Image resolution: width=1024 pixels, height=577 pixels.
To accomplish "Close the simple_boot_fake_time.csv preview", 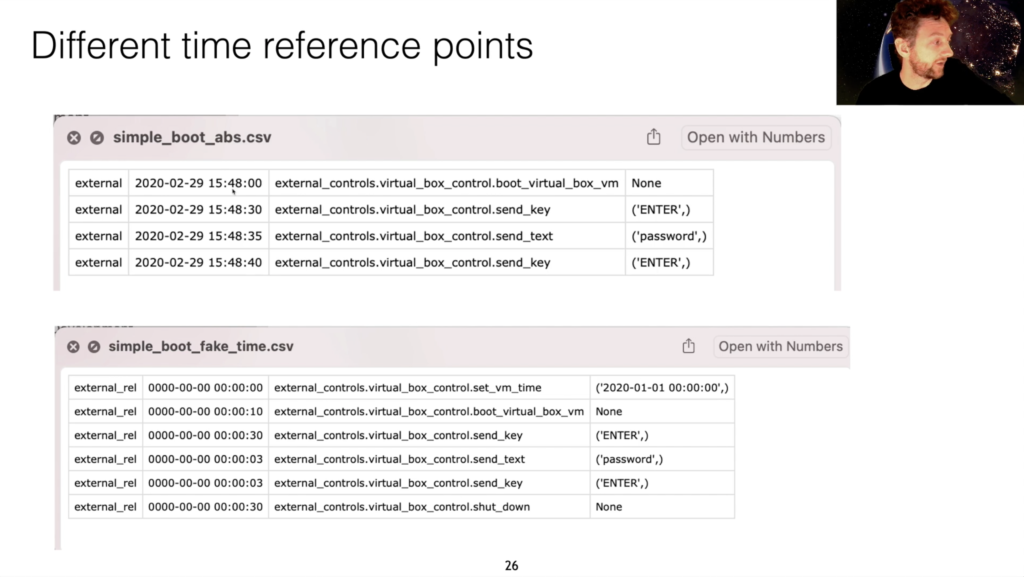I will click(x=73, y=347).
